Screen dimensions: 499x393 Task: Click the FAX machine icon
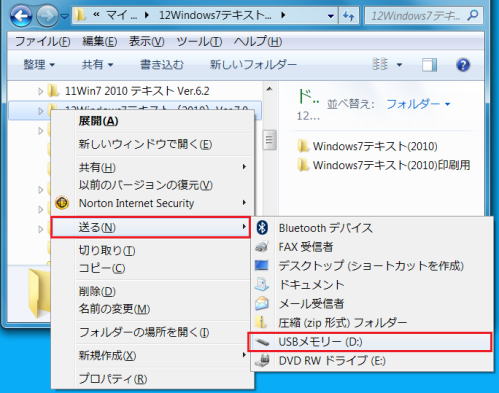[262, 247]
